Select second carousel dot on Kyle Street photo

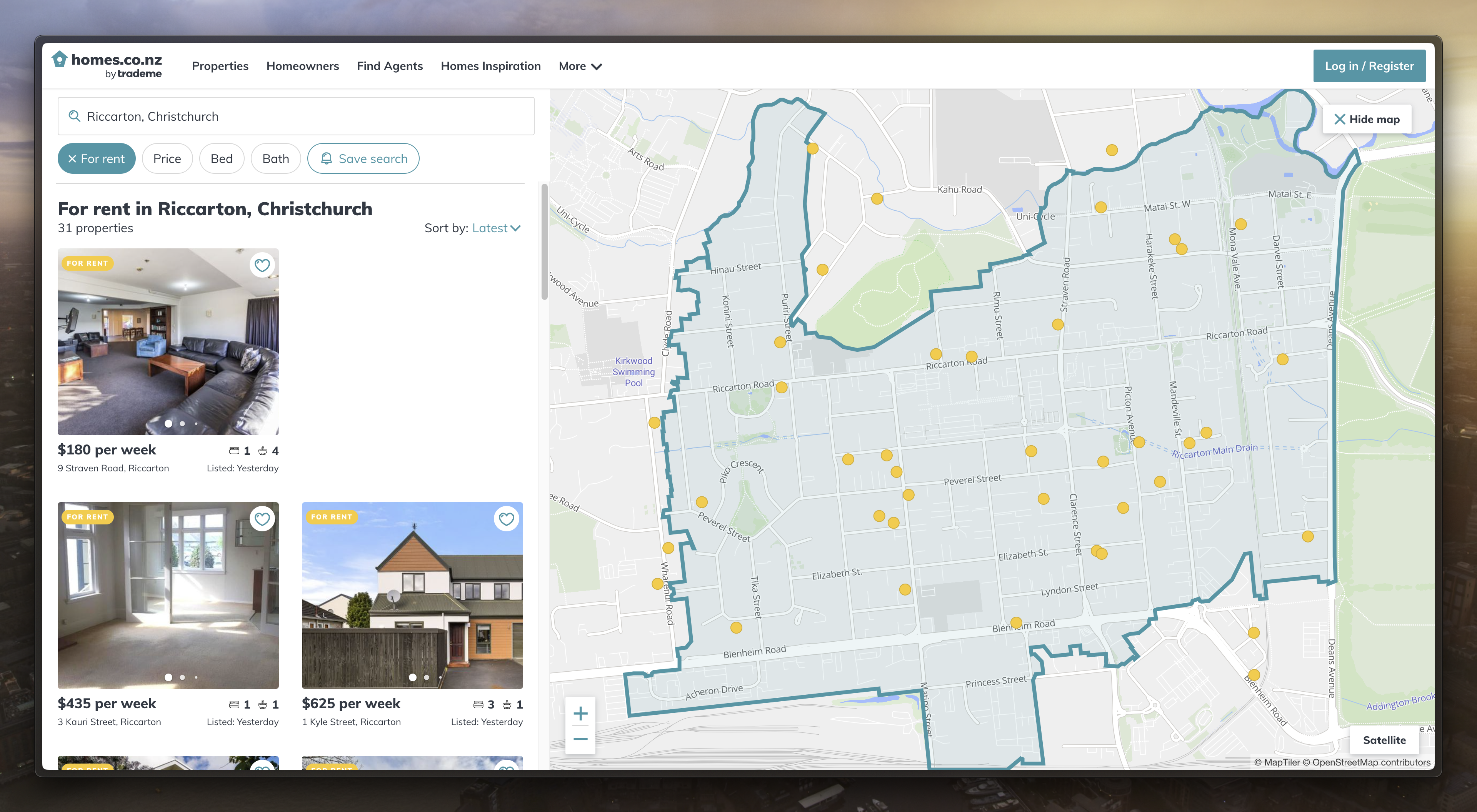point(427,677)
